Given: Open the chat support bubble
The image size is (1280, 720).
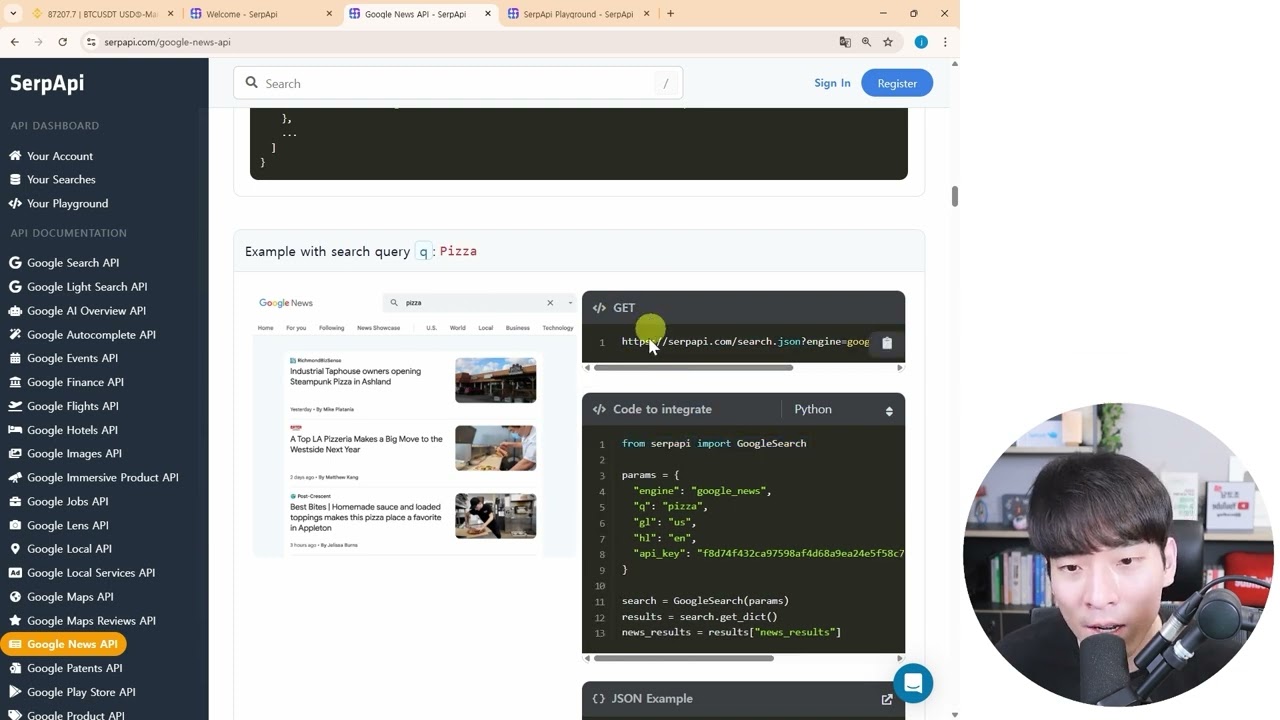Looking at the screenshot, I should click(913, 683).
